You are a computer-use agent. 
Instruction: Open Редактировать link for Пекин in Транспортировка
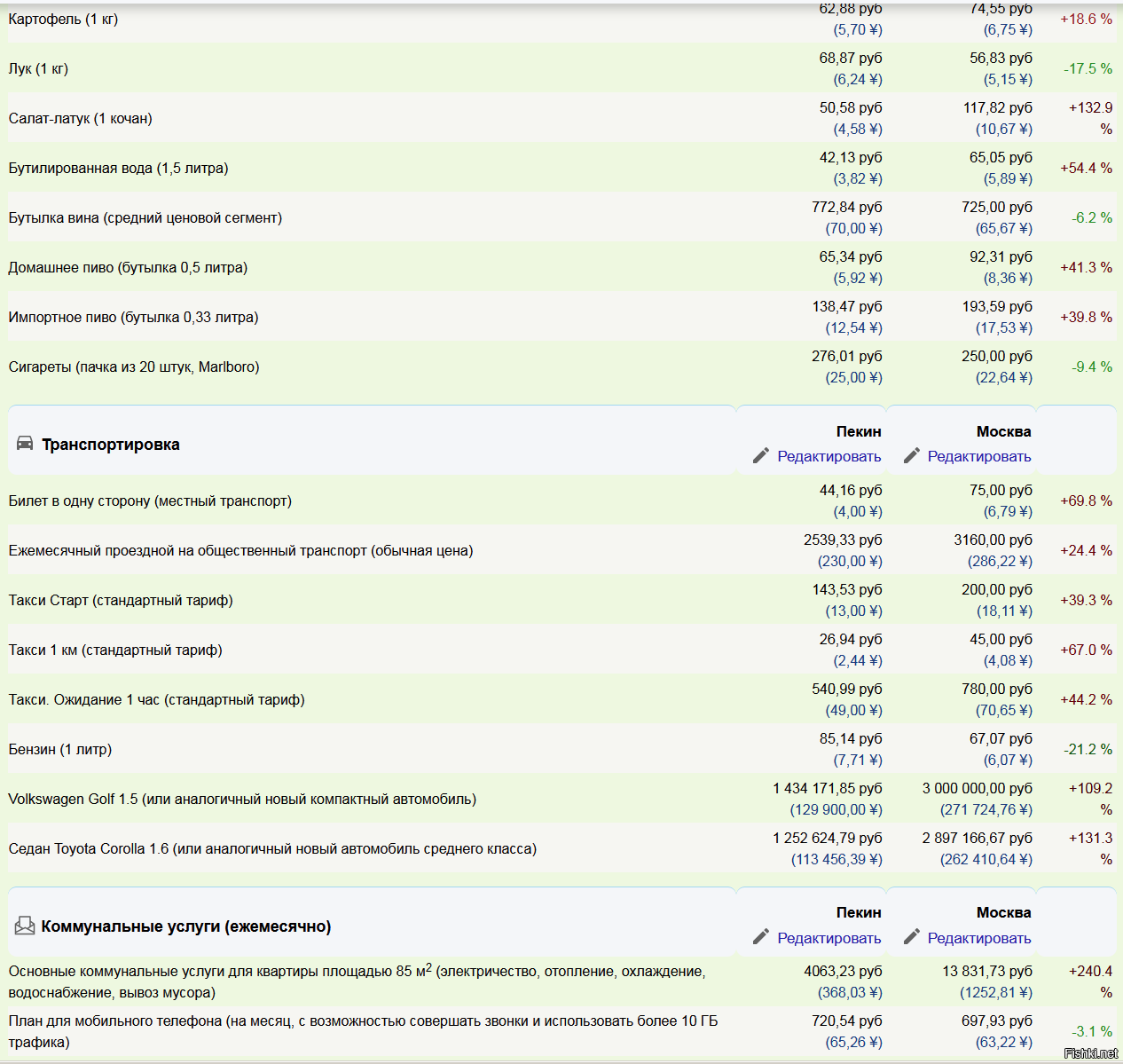tap(829, 456)
